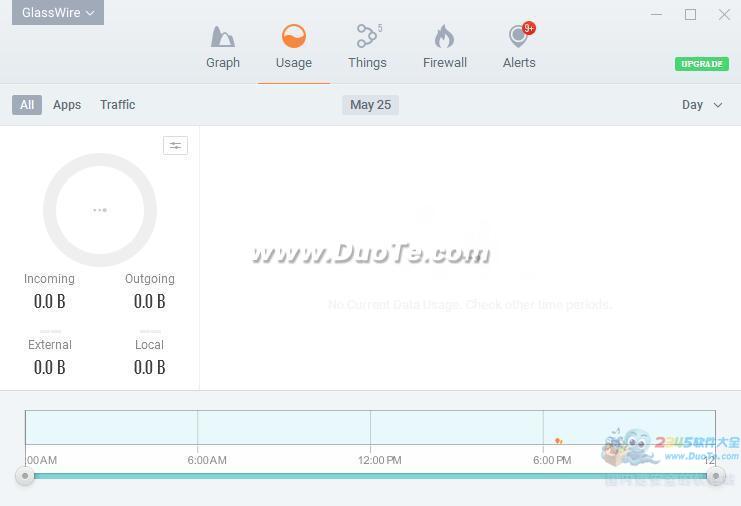Open the Alerts pin icon
This screenshot has width=741, height=506.
517,37
